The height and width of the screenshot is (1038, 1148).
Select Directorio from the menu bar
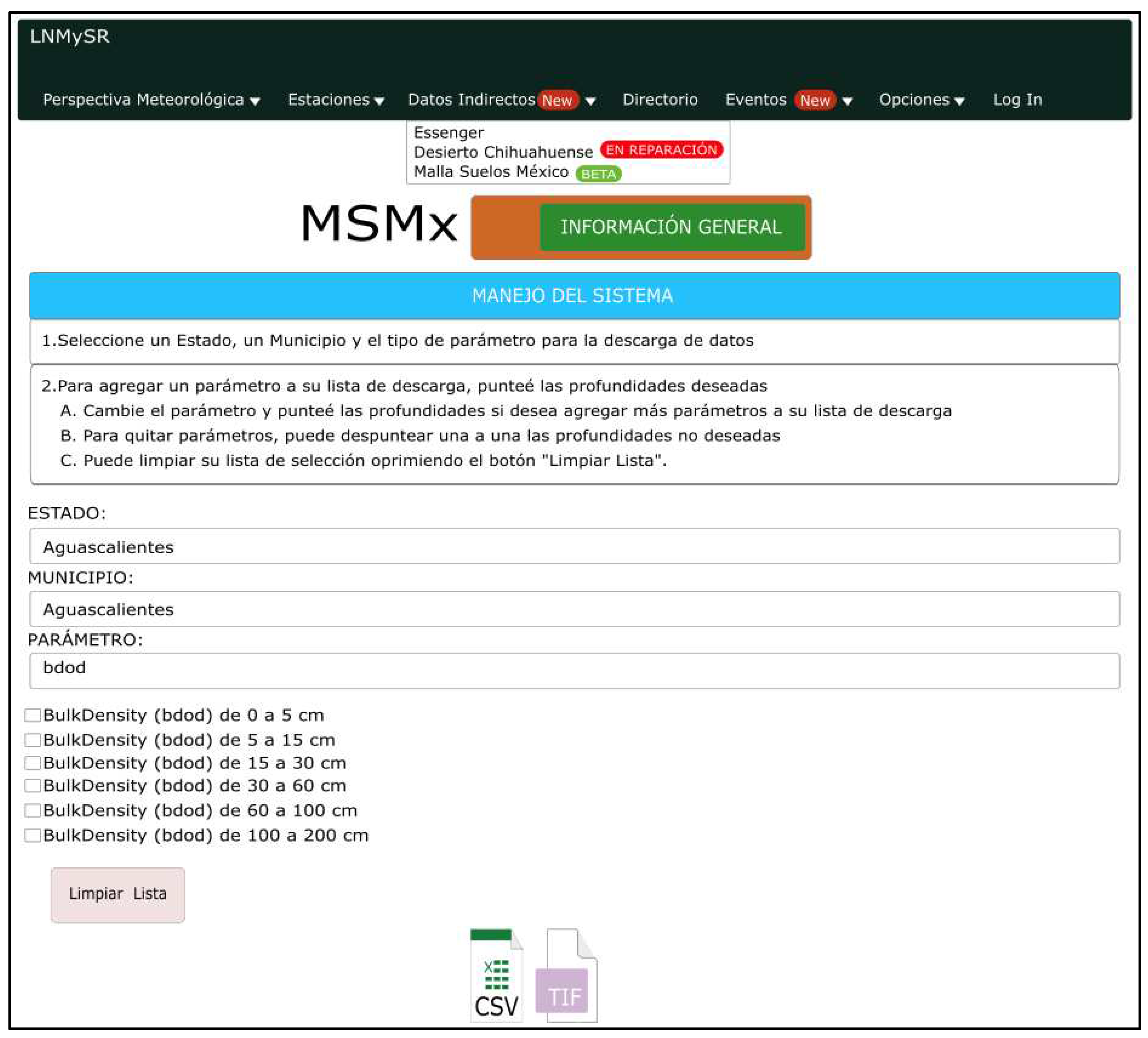(x=661, y=100)
